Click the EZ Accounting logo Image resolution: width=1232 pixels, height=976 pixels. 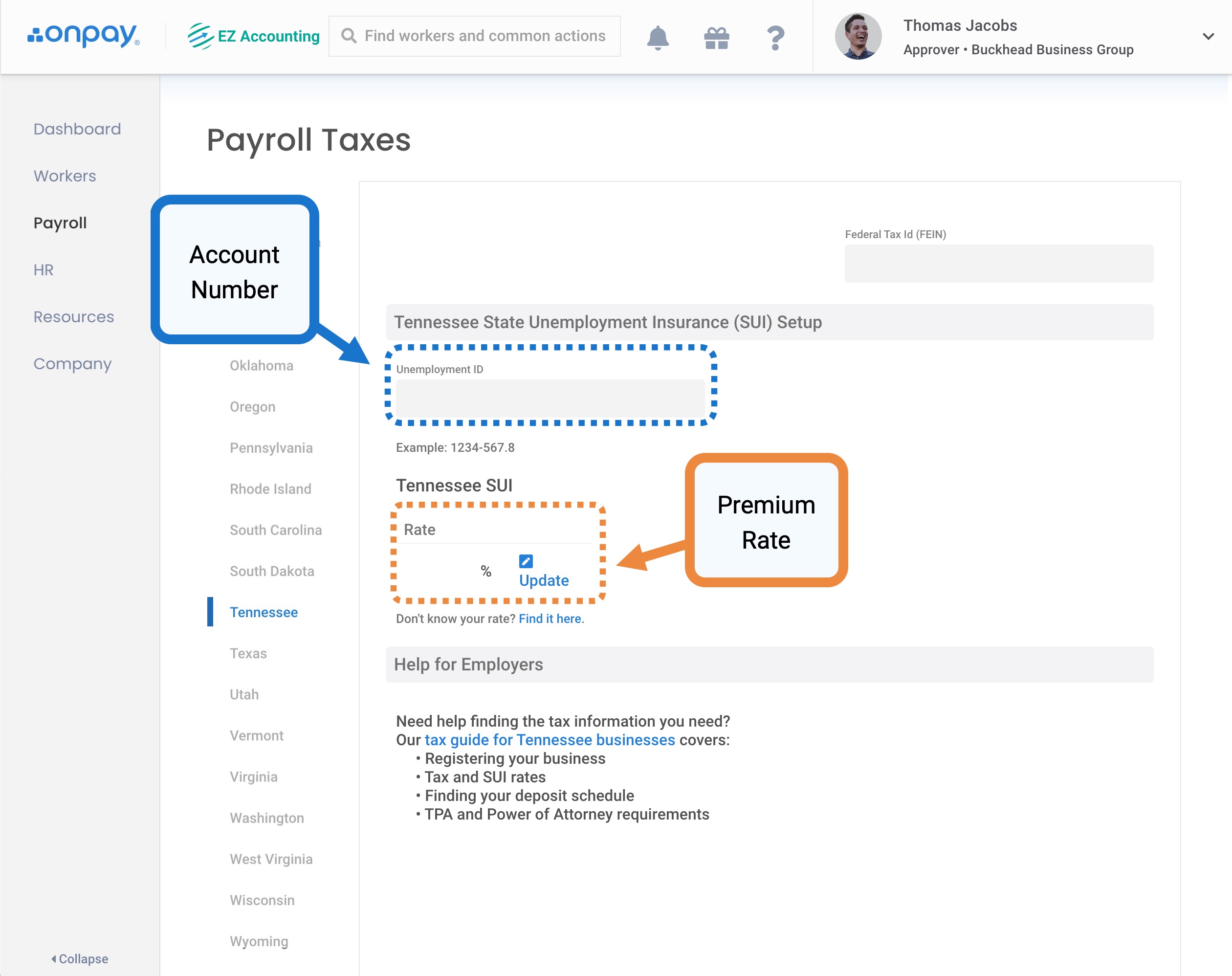254,36
